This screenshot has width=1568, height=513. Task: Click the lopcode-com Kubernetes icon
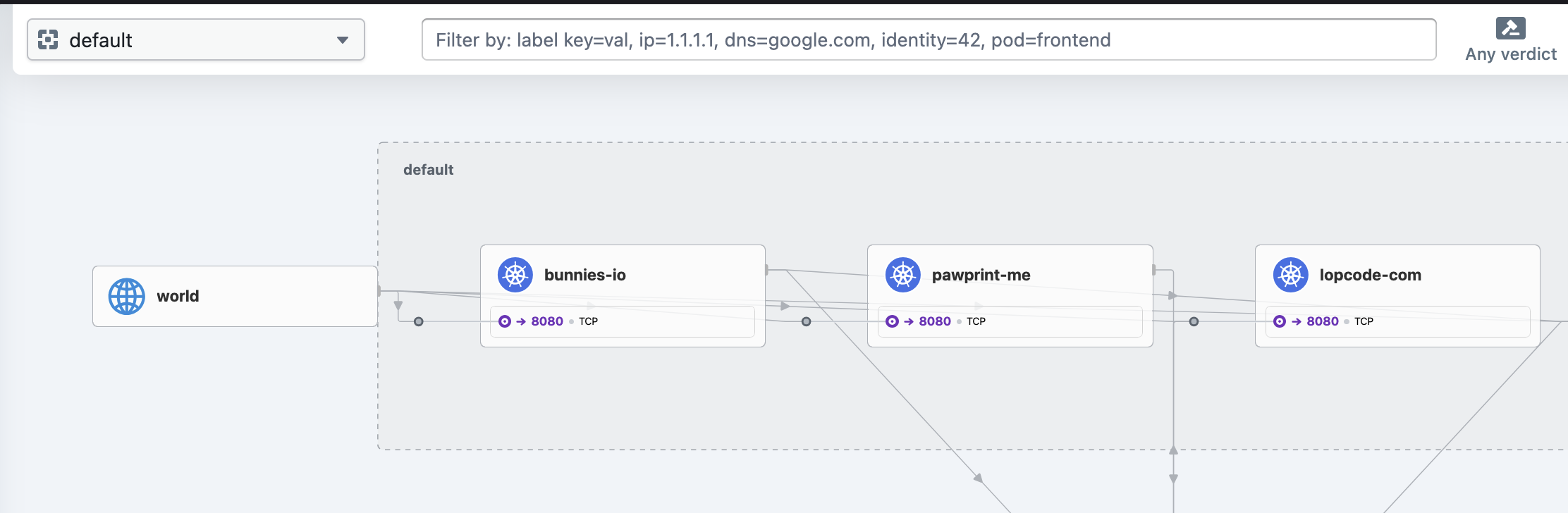click(1291, 275)
